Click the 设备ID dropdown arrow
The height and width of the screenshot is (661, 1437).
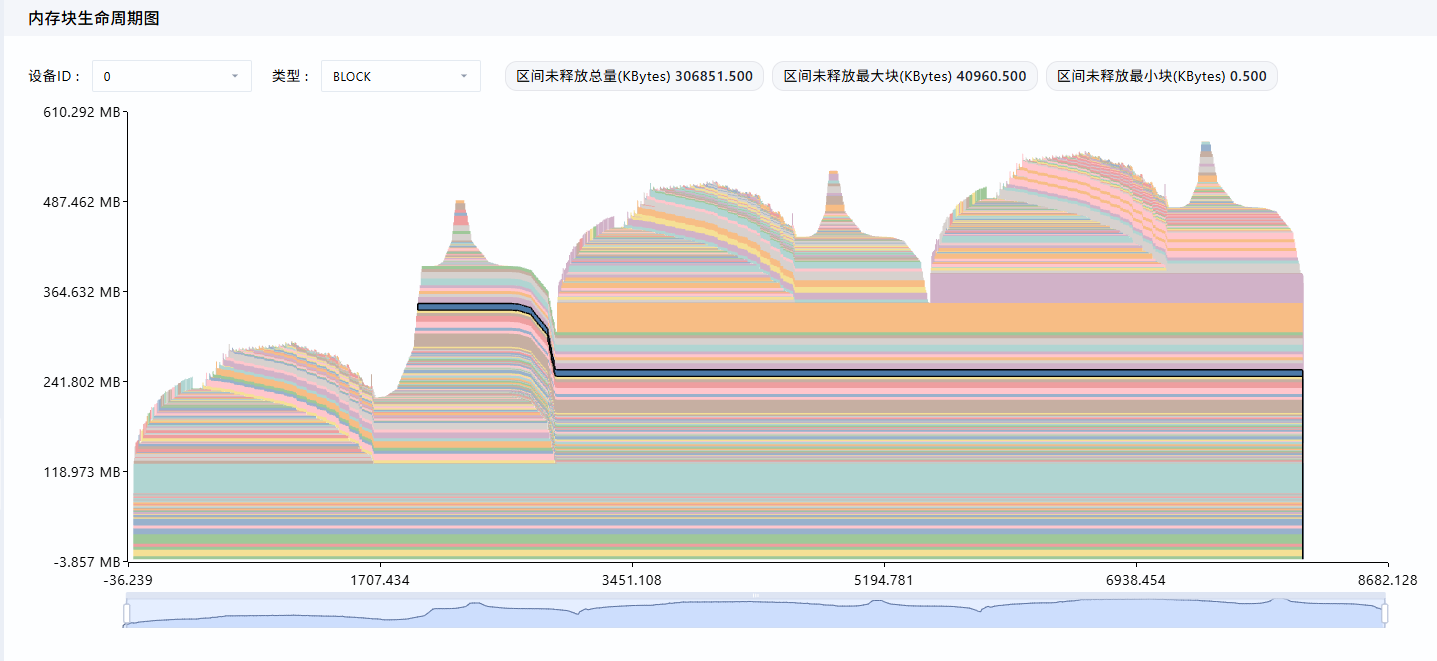click(235, 76)
